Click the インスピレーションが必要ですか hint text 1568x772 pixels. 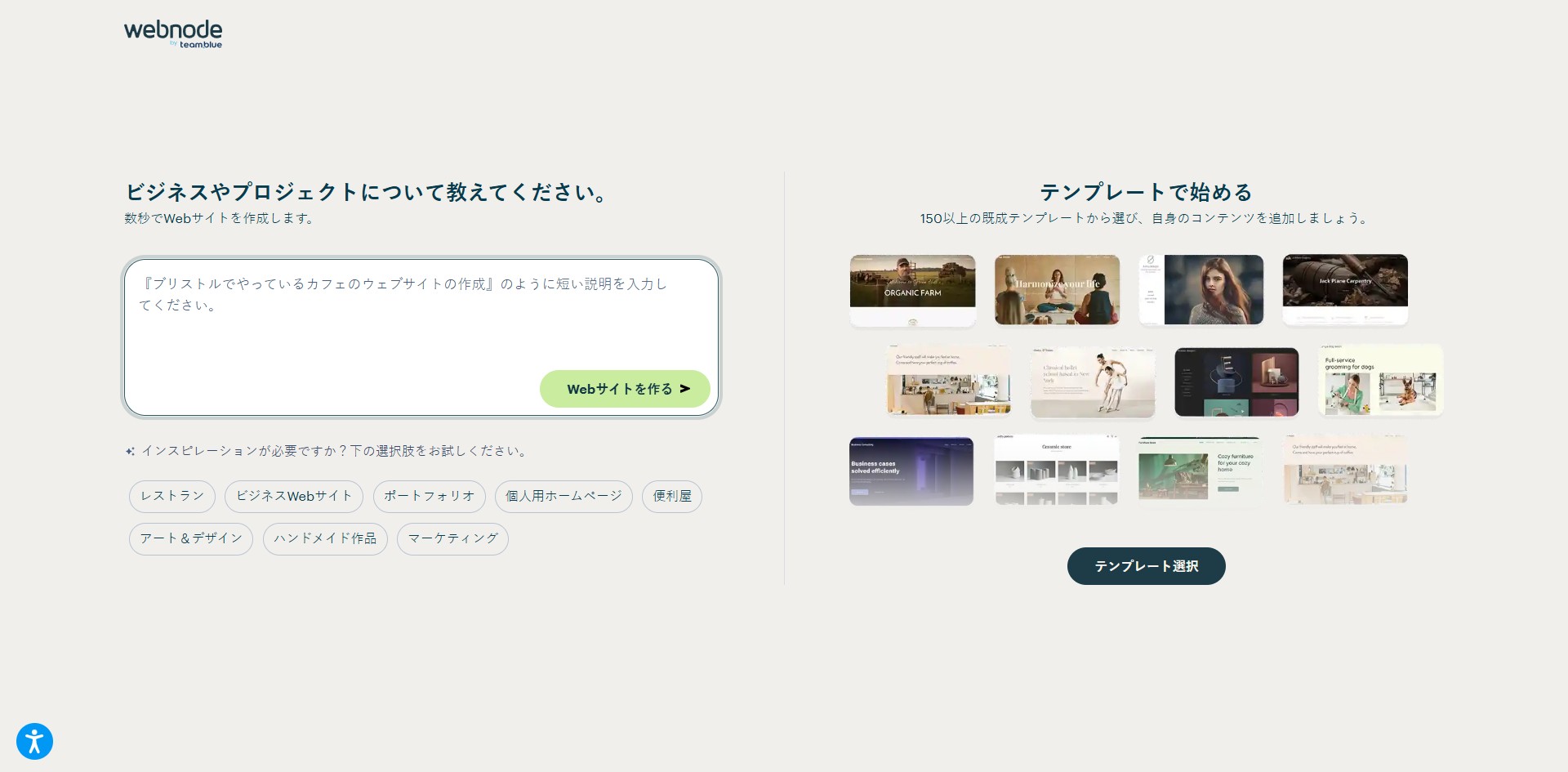[335, 451]
